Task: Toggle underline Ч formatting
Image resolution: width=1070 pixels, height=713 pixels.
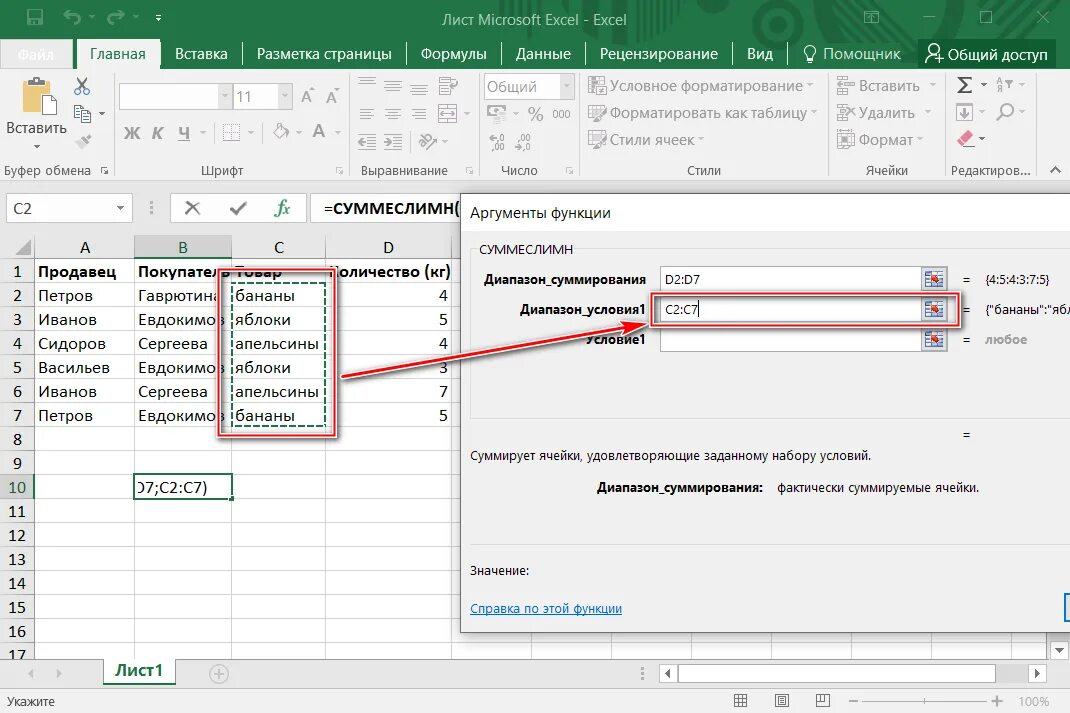Action: (184, 132)
